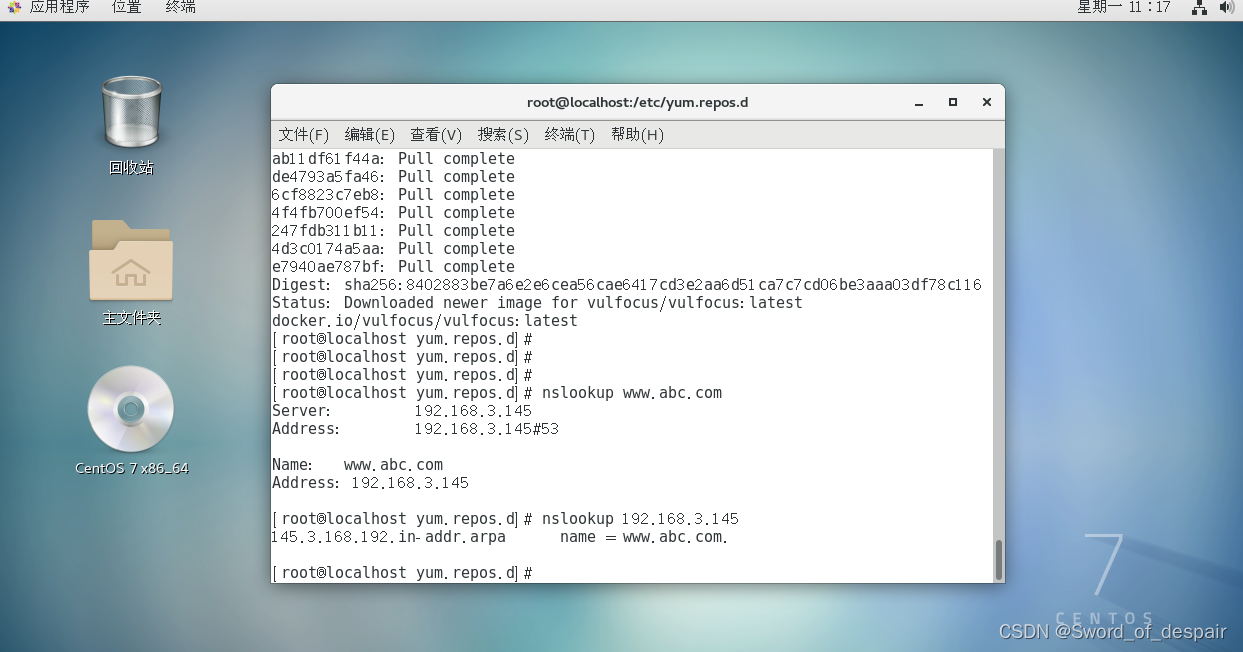Open the 编辑(E) menu in terminal
The height and width of the screenshot is (652, 1243).
pyautogui.click(x=369, y=135)
